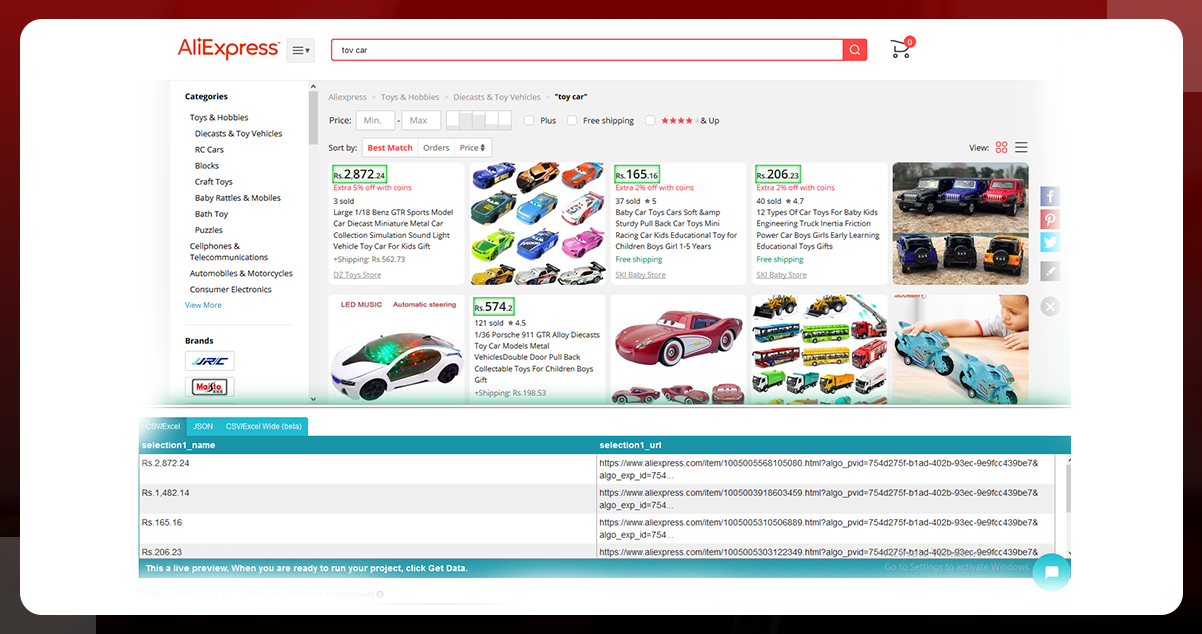Open the buses and trucks thumbnail

tap(819, 348)
